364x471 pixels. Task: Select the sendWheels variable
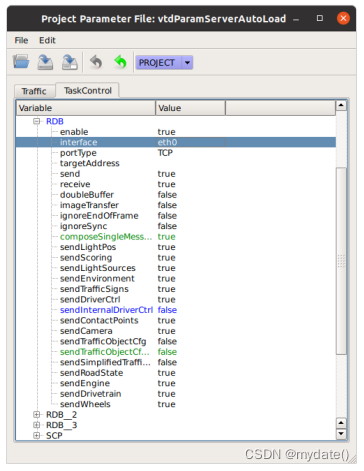coord(85,404)
